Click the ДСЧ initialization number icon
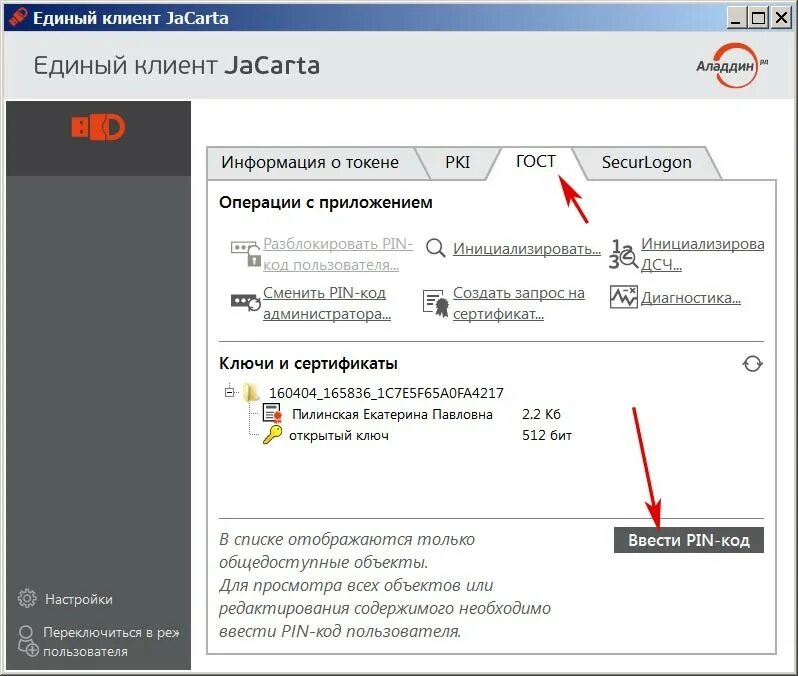This screenshot has height=676, width=798. (623, 254)
